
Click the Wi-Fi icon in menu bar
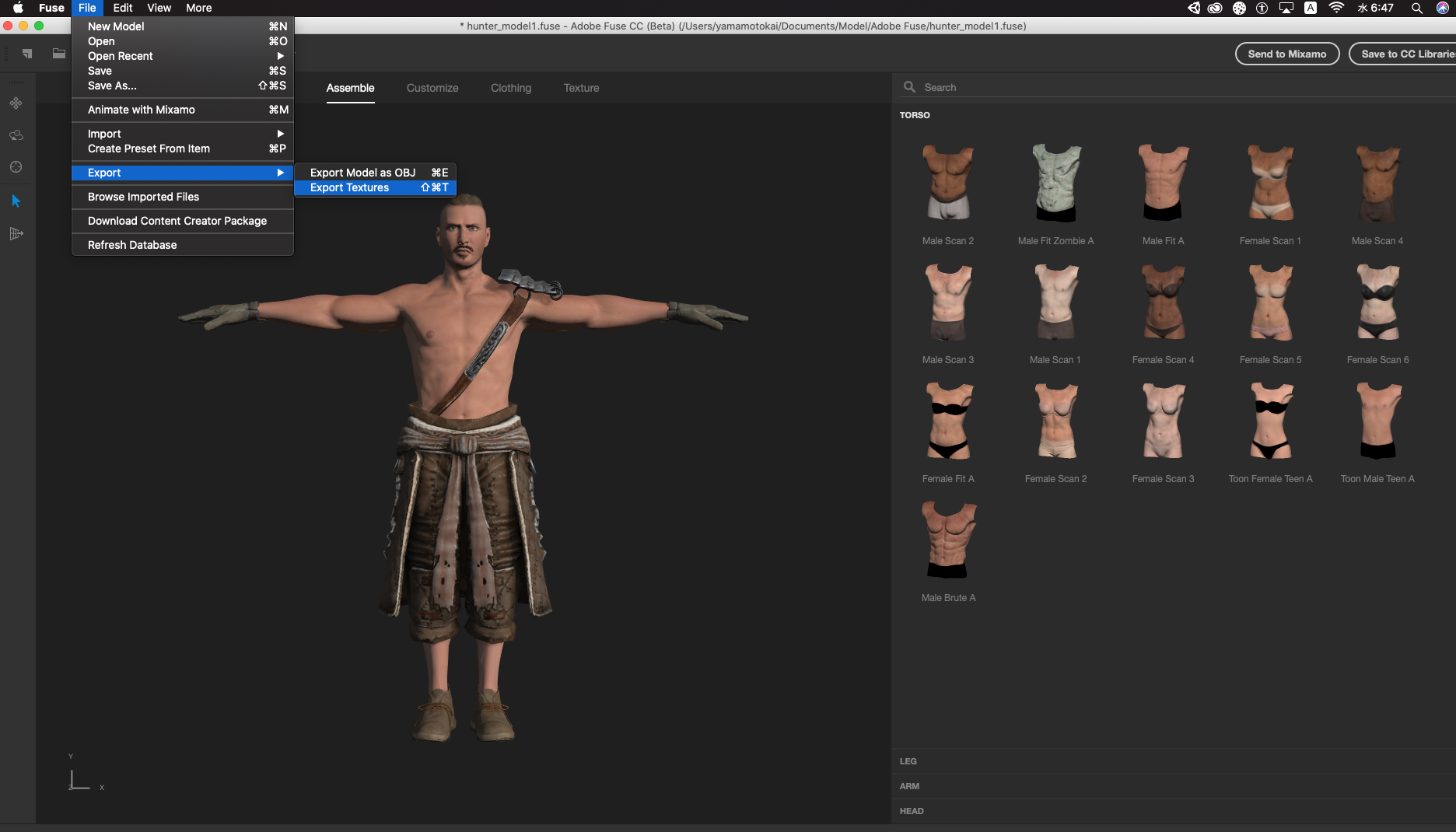tap(1336, 8)
